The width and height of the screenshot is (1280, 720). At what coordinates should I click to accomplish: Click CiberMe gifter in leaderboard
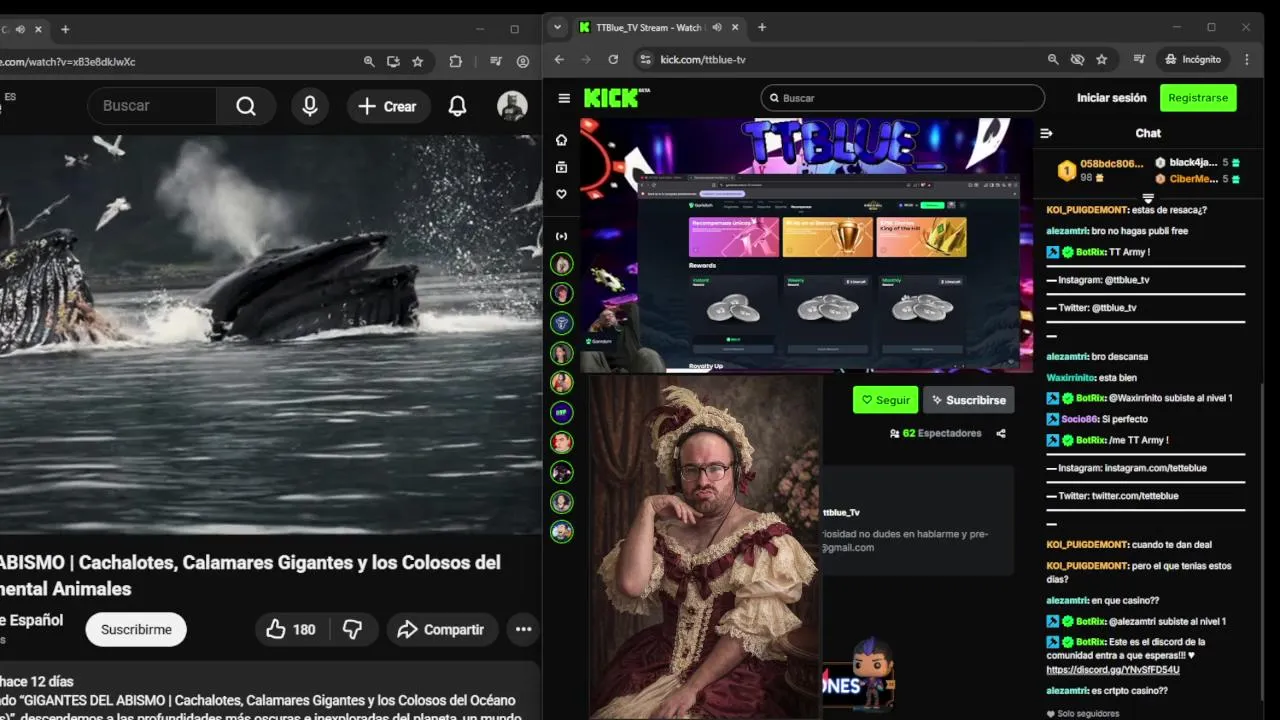point(1196,179)
